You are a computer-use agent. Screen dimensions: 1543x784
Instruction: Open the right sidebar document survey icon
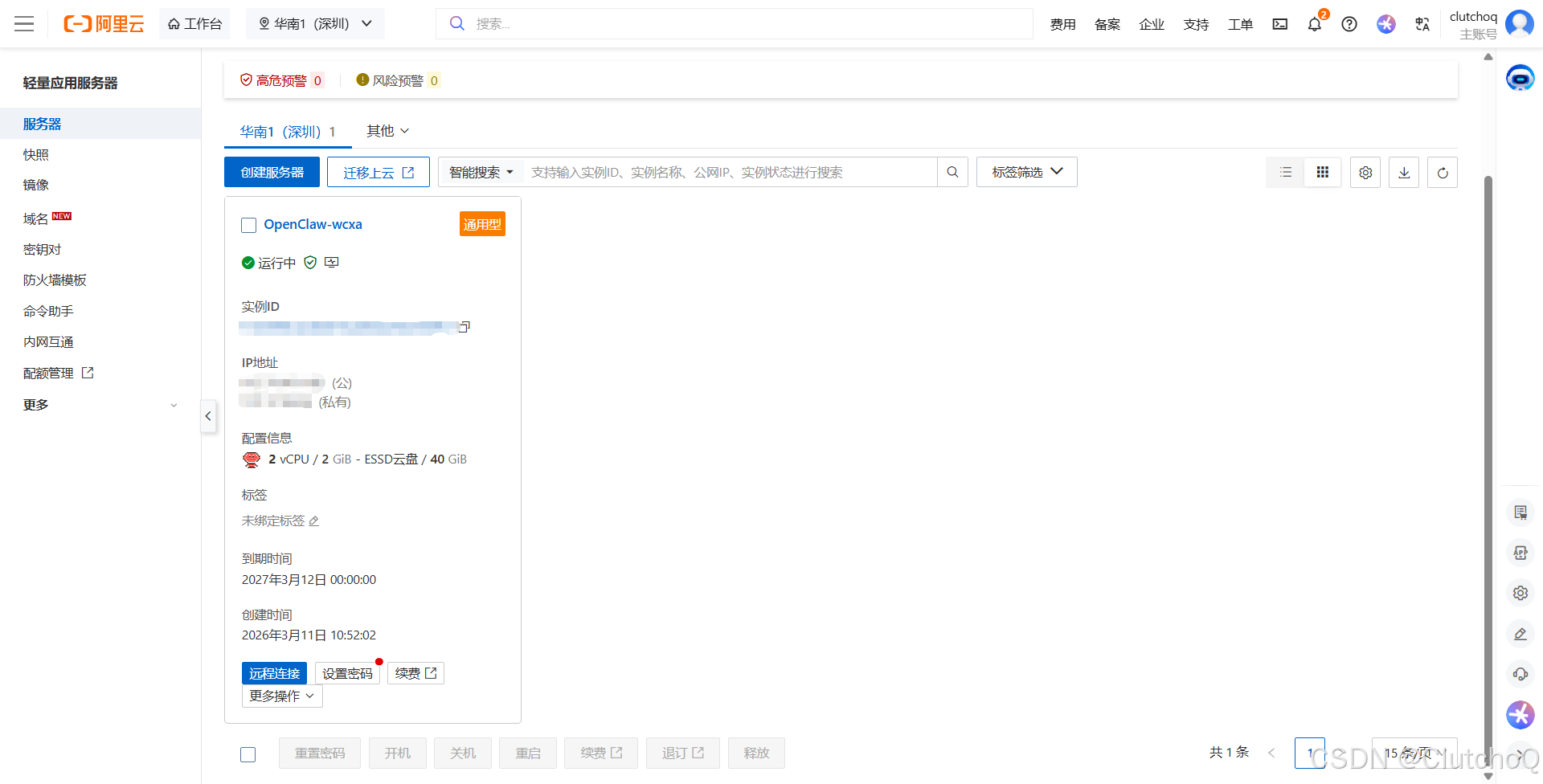(1520, 512)
